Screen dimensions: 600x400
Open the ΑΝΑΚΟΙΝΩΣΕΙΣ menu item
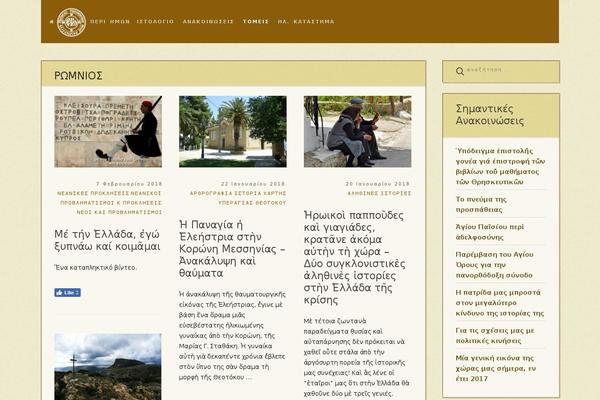click(208, 22)
